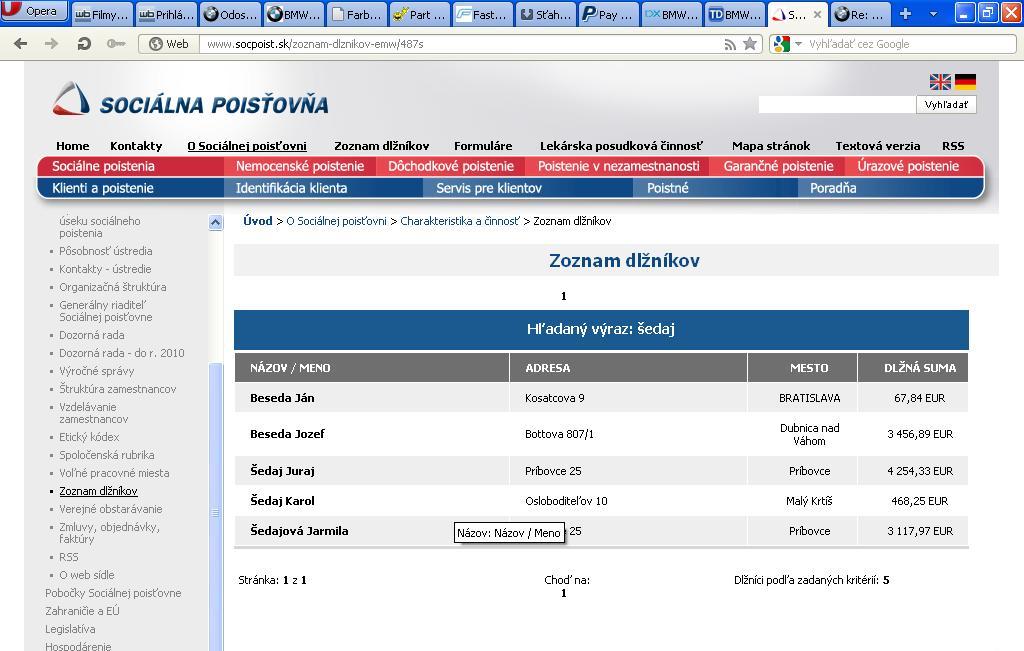Open Voľné pracovné miesta sidebar link
The width and height of the screenshot is (1024, 651).
tap(114, 473)
